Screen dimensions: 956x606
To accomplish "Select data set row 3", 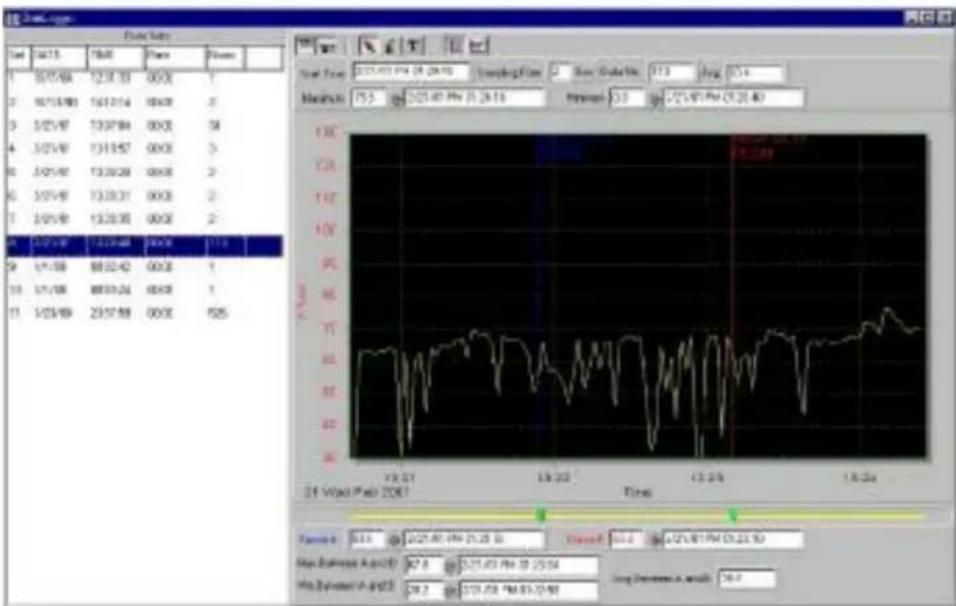I will tap(144, 126).
